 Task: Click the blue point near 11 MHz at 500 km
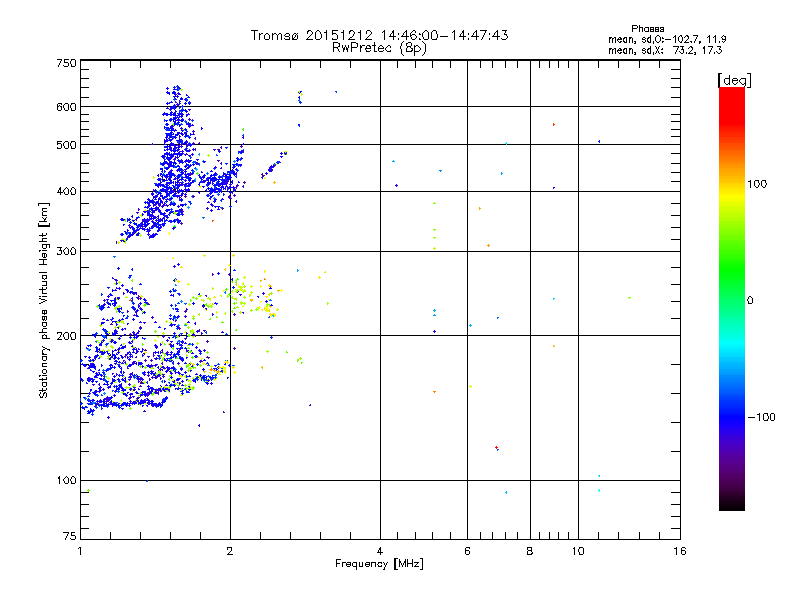599,141
